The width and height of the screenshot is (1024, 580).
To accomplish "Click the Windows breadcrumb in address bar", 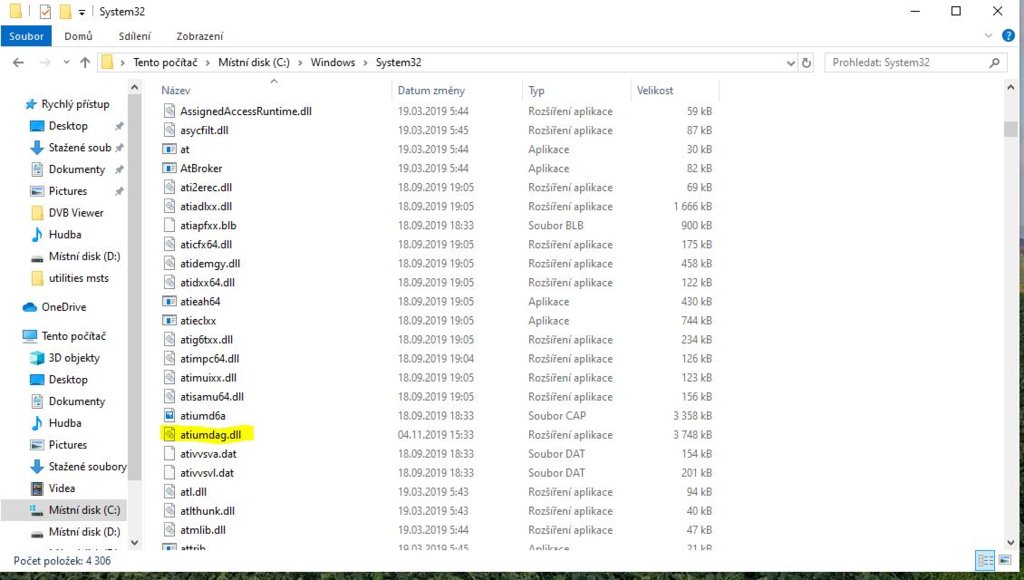I will coord(332,62).
